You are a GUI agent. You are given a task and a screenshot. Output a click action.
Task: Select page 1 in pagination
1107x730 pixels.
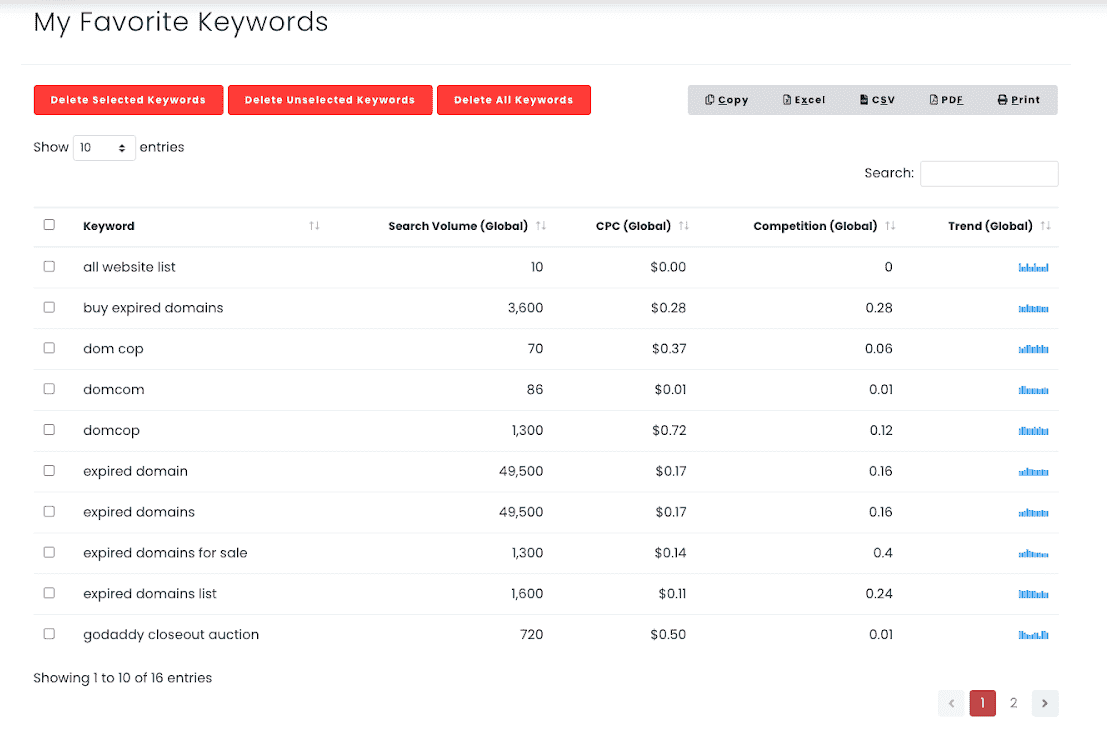(982, 703)
